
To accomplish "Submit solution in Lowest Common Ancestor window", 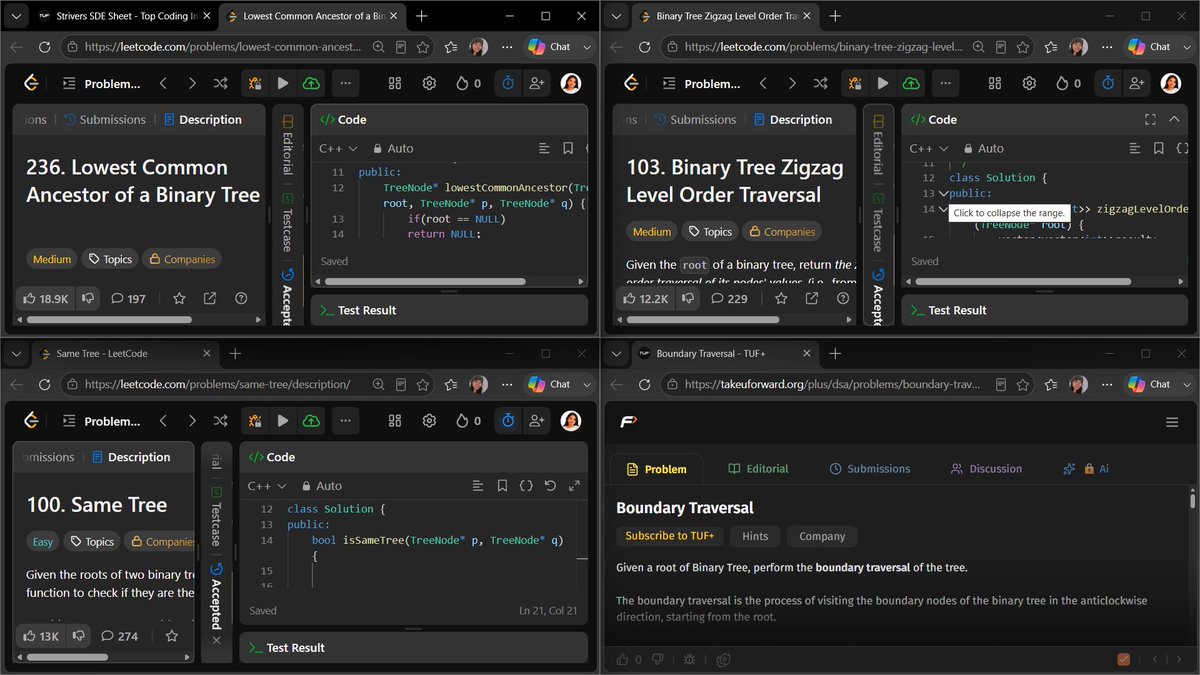I will 311,84.
